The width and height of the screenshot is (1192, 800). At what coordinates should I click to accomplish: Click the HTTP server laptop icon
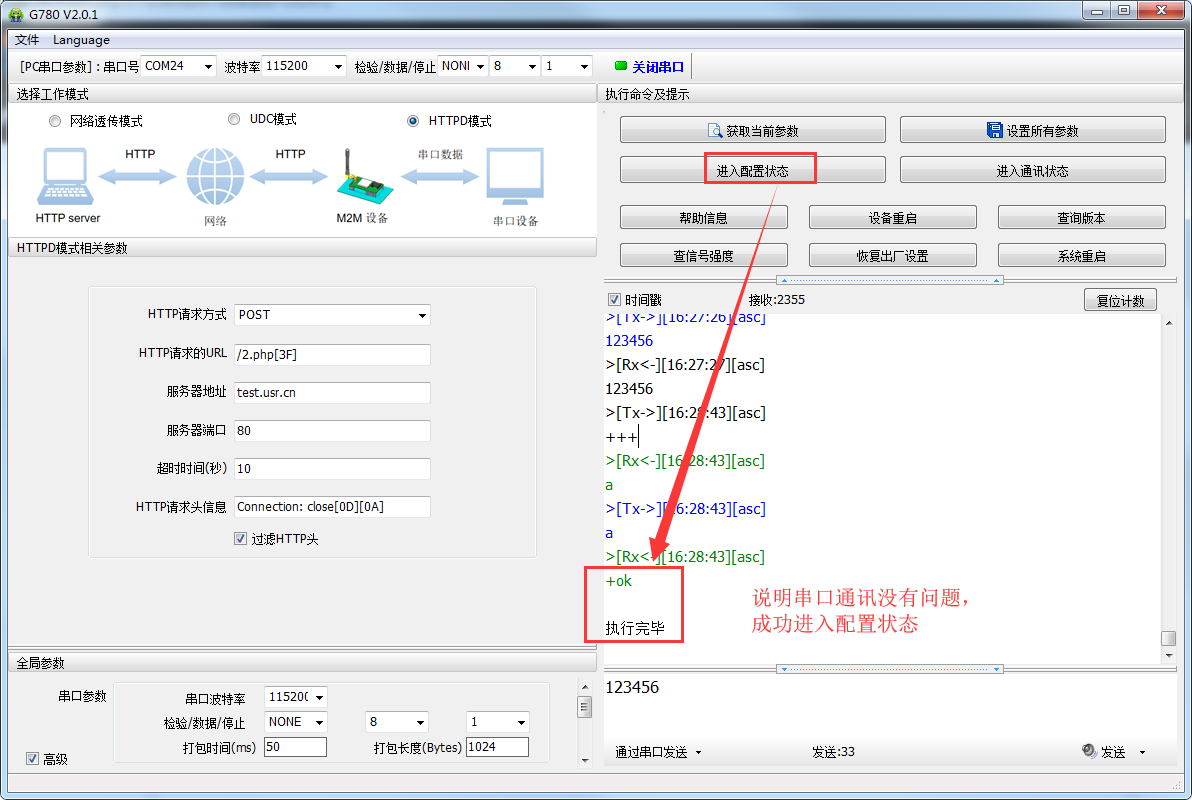[x=66, y=177]
